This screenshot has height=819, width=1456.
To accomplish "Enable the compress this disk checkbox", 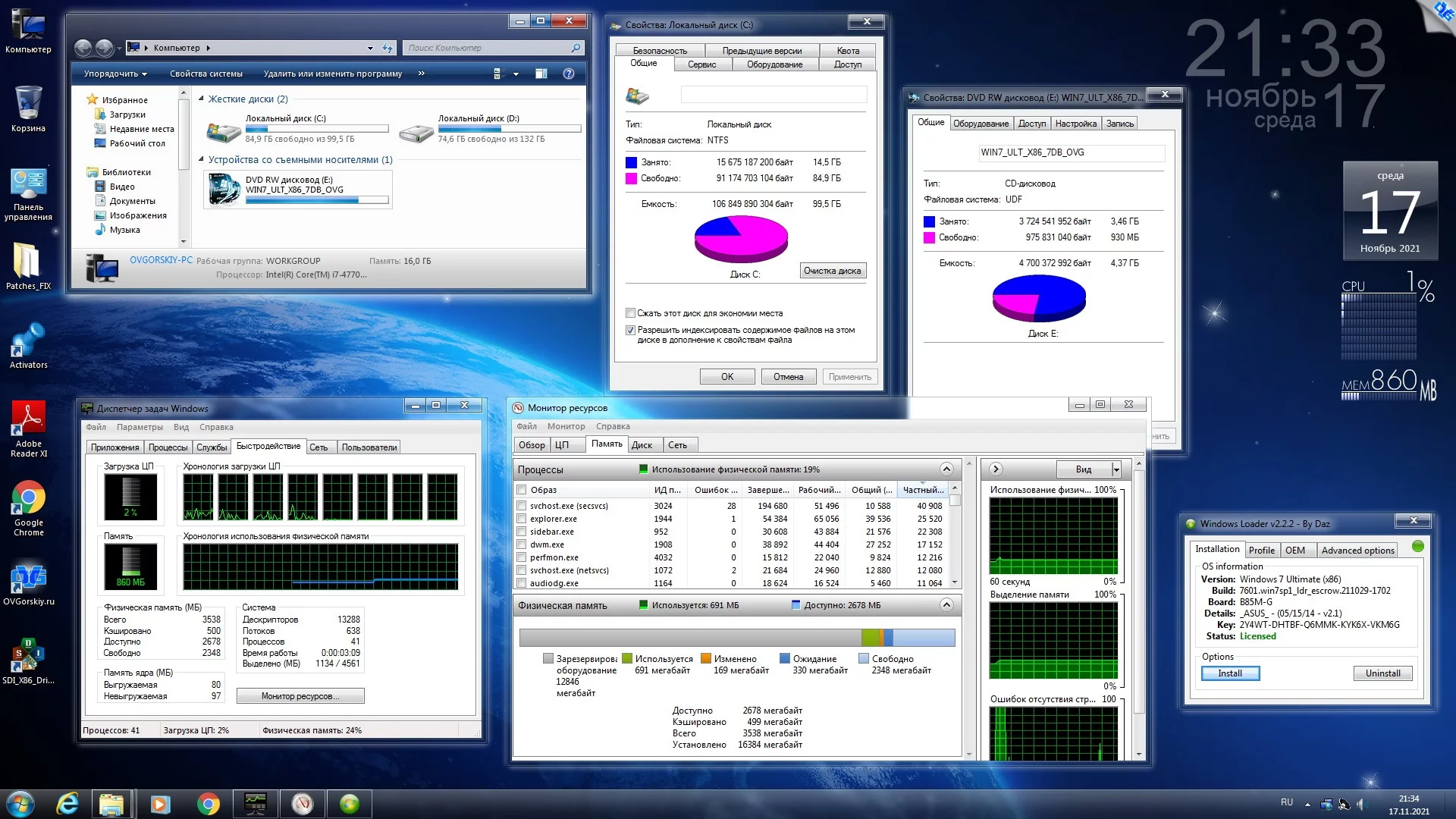I will pos(630,313).
